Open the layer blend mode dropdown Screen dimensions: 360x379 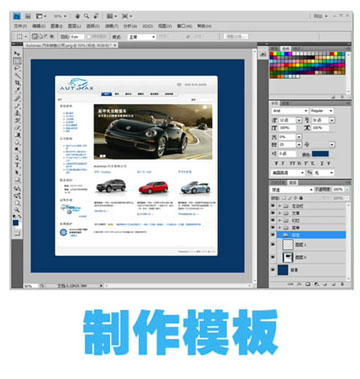click(x=292, y=189)
